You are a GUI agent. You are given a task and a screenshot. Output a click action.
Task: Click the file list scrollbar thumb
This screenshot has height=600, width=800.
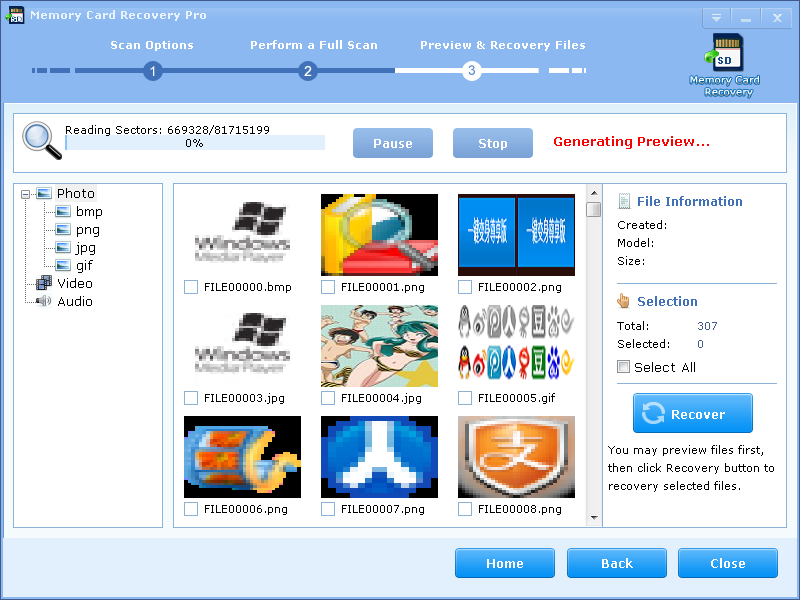(593, 210)
